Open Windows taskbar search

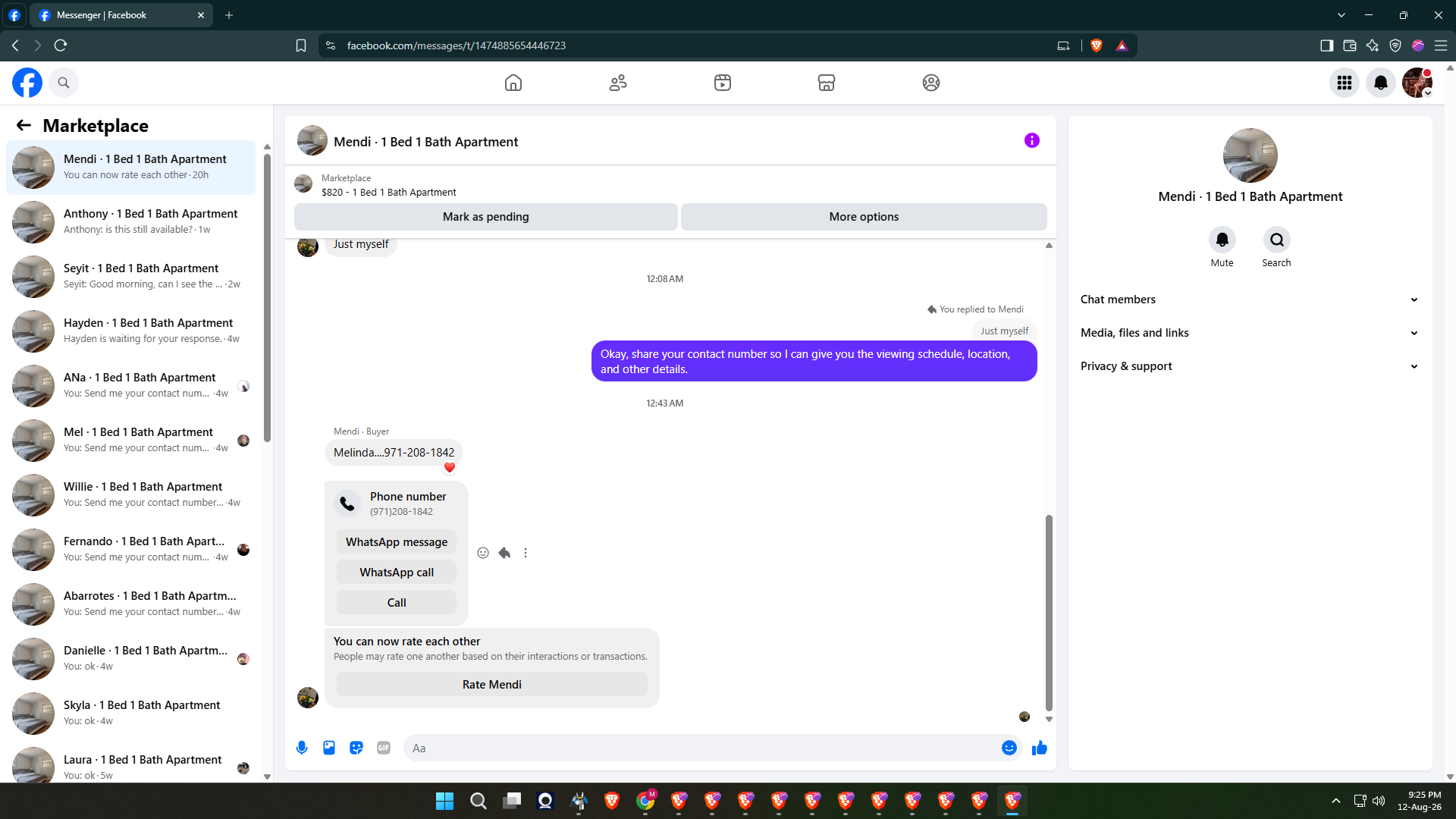coord(479,801)
